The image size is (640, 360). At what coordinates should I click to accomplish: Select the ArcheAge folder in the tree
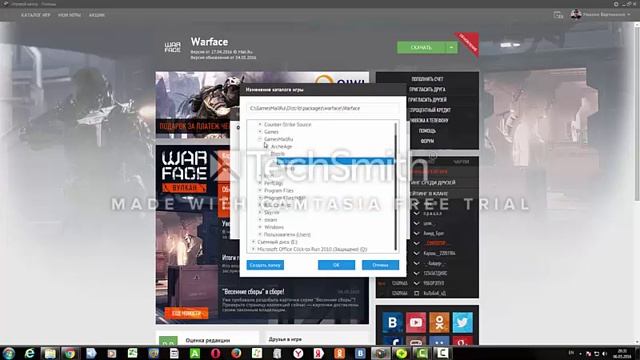282,146
